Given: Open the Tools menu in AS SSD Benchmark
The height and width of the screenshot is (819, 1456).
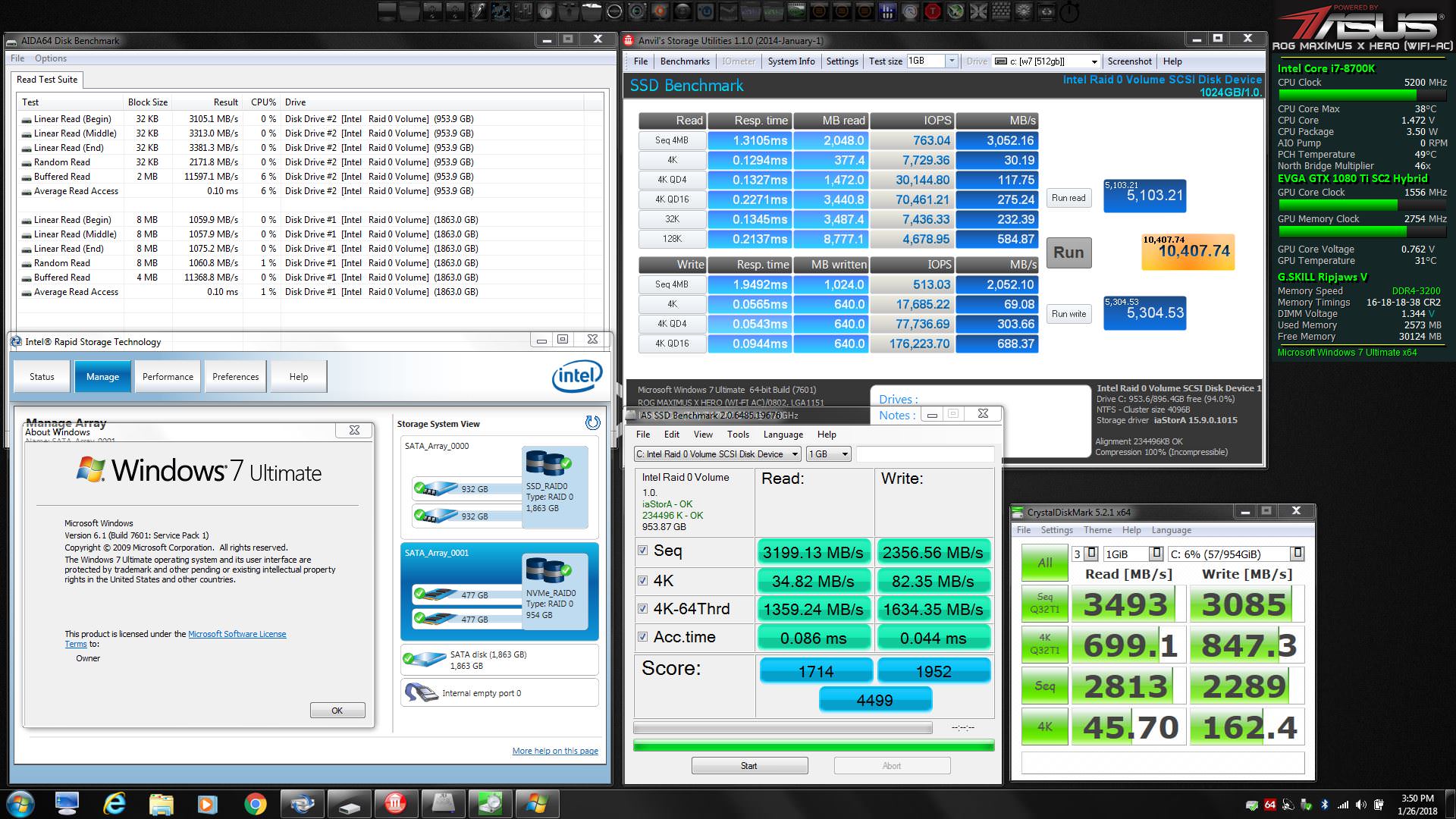Looking at the screenshot, I should point(738,435).
